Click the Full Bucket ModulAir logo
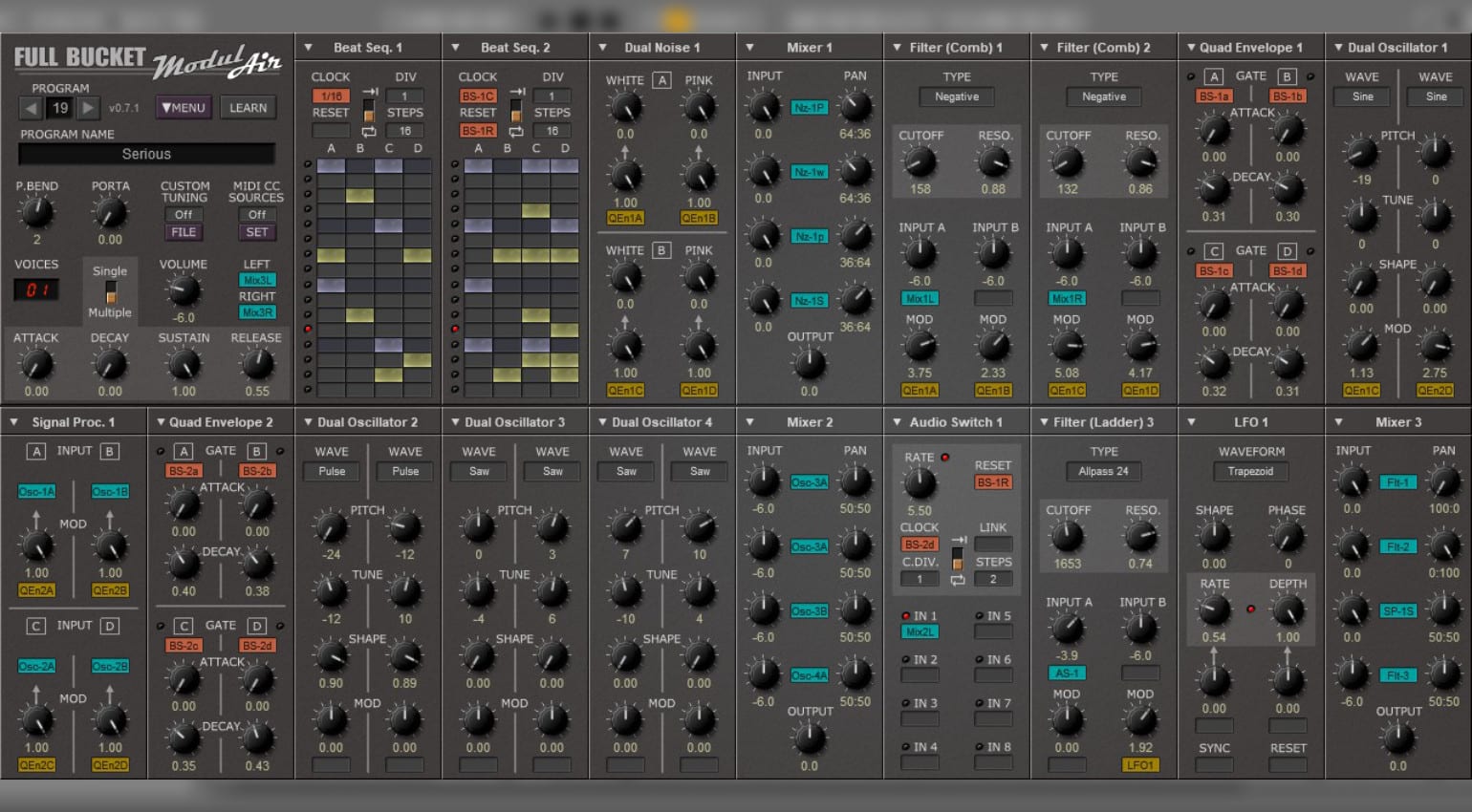 pyautogui.click(x=147, y=60)
